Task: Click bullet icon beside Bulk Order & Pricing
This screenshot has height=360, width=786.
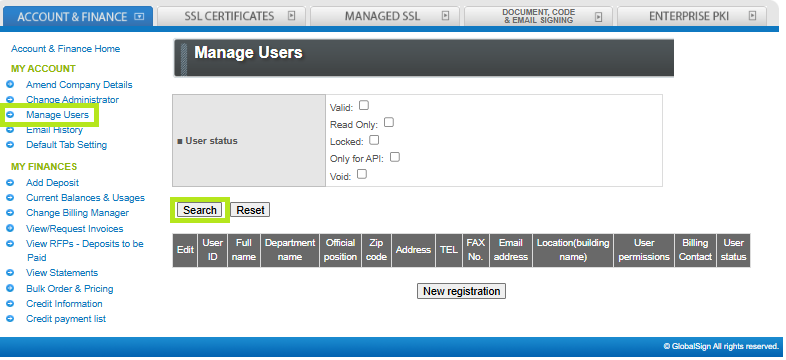Action: click(x=10, y=288)
